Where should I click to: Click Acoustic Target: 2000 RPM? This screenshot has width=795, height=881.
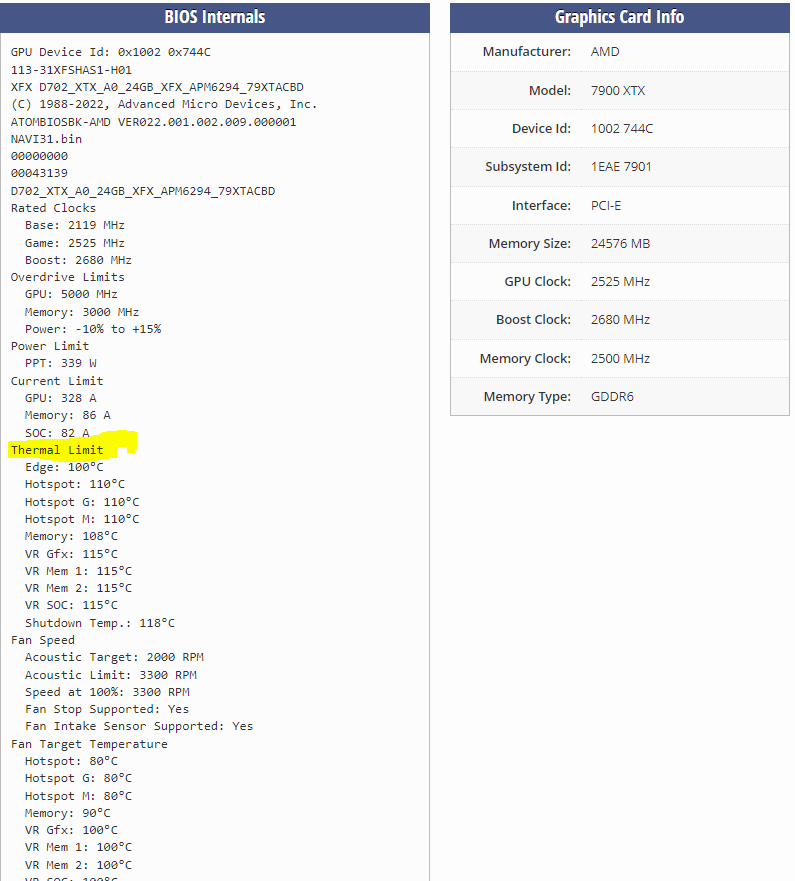point(114,657)
